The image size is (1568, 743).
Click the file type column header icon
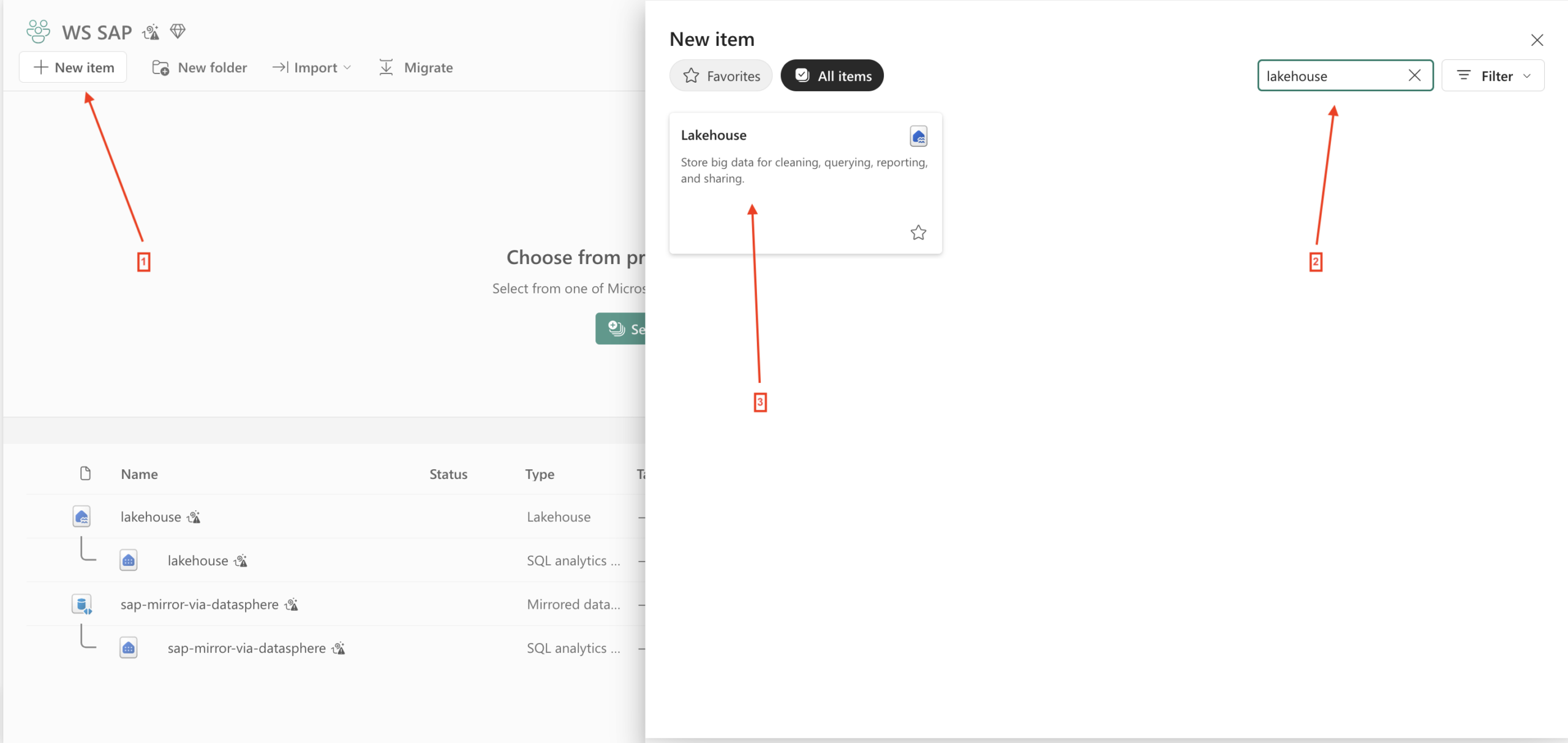85,473
